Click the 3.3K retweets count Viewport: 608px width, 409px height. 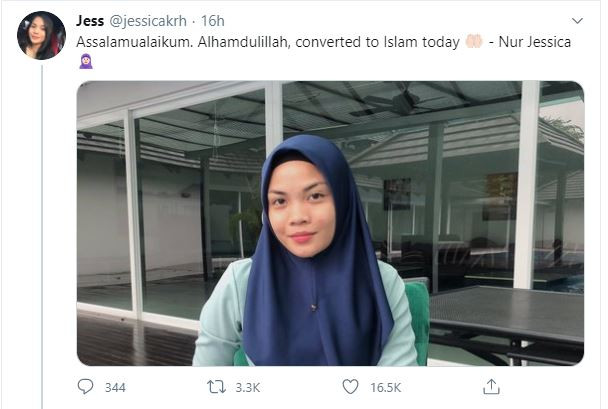pyautogui.click(x=248, y=387)
